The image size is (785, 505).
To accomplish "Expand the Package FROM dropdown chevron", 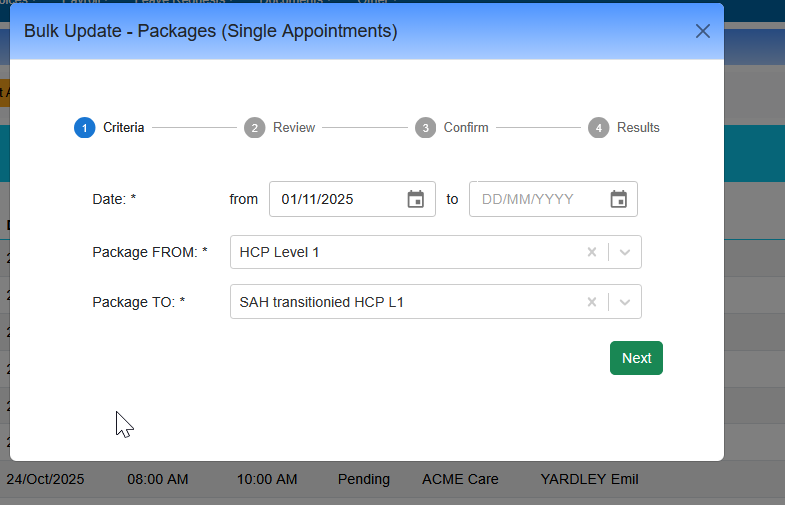I will pos(625,252).
